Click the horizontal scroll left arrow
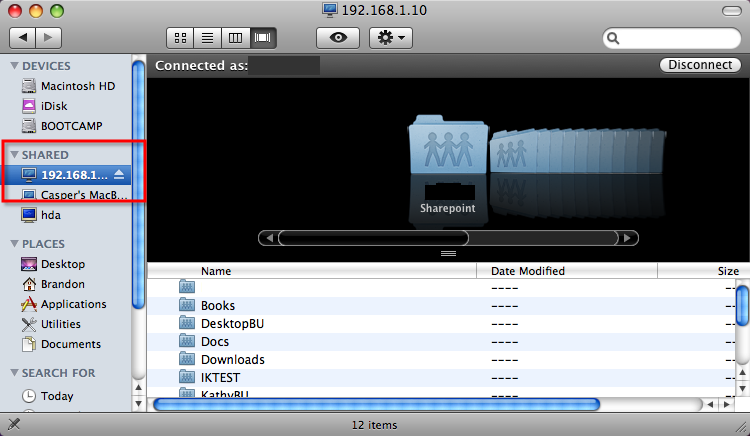This screenshot has width=750, height=436. coord(710,404)
